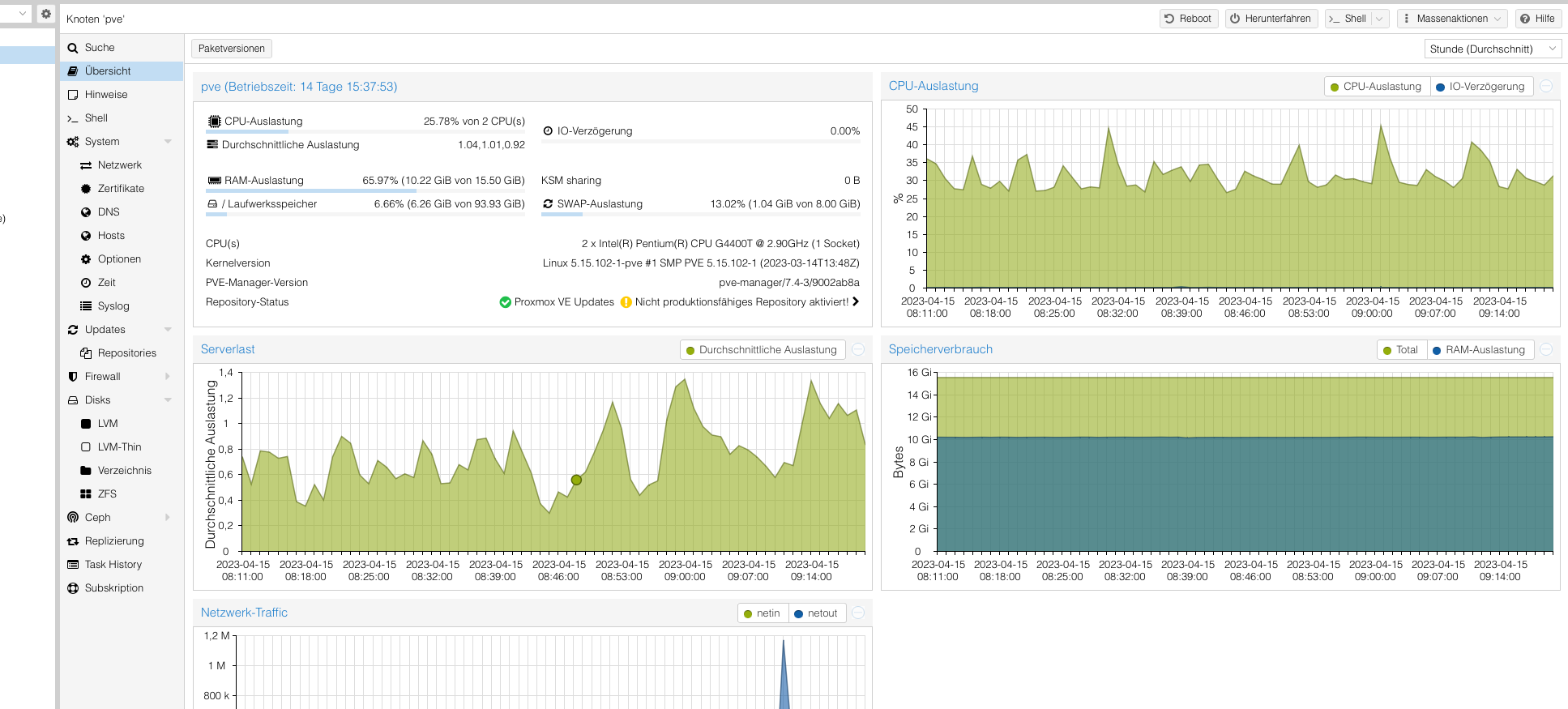The image size is (1568, 709).
Task: Click the Hosts globe icon
Action: click(x=86, y=236)
